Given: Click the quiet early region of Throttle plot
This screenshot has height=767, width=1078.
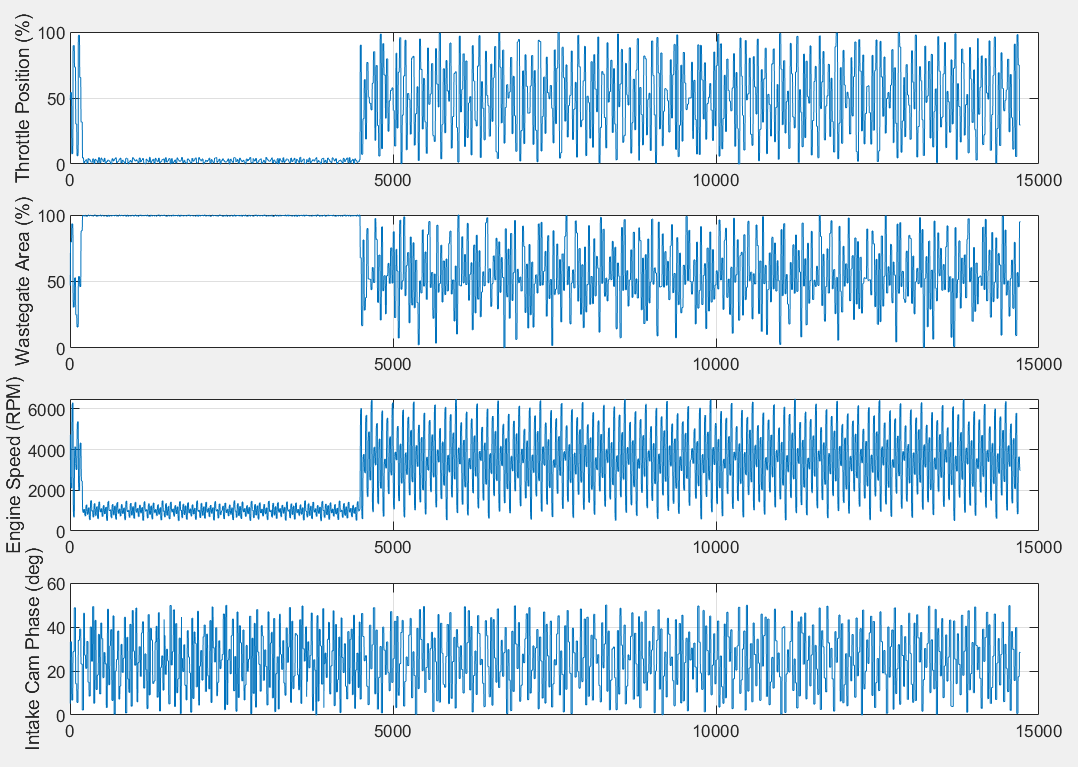Looking at the screenshot, I should pyautogui.click(x=250, y=158).
